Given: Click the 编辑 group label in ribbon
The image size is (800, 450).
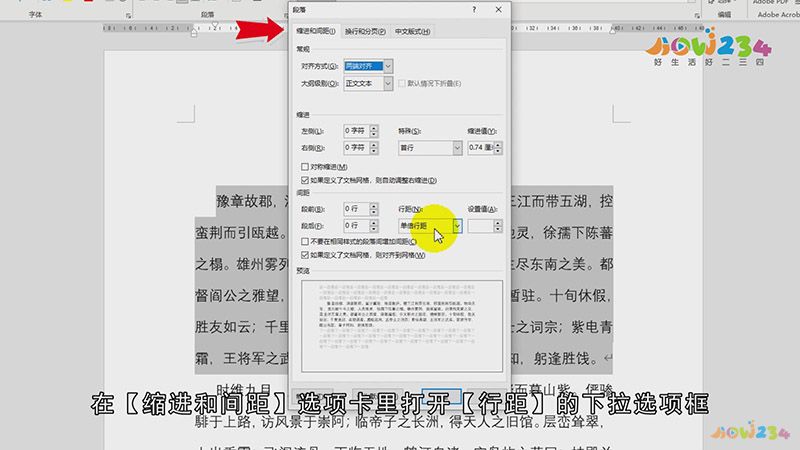Looking at the screenshot, I should coord(724,15).
